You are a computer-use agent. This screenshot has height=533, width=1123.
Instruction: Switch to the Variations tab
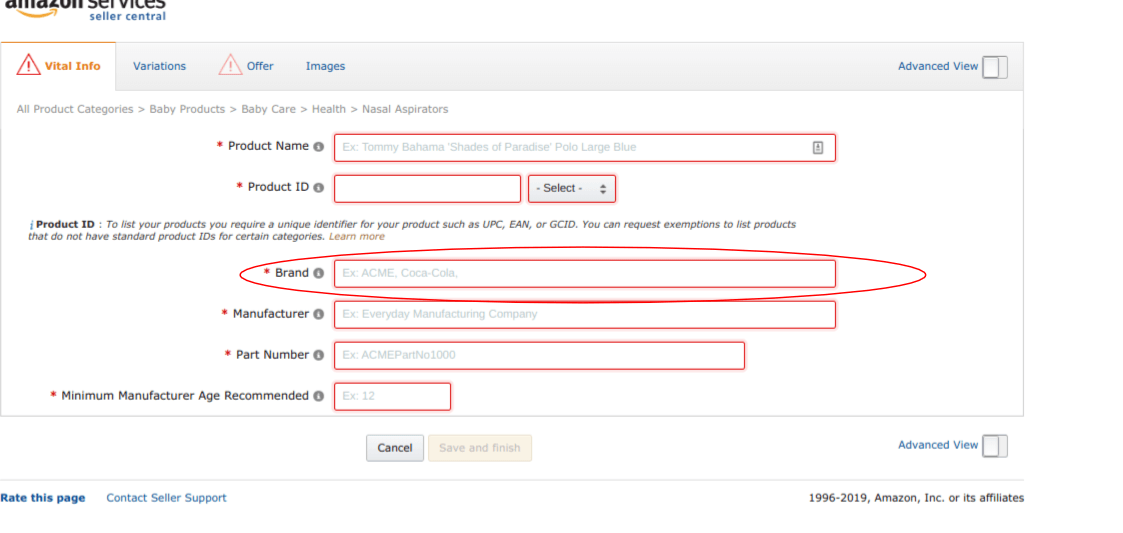click(159, 66)
